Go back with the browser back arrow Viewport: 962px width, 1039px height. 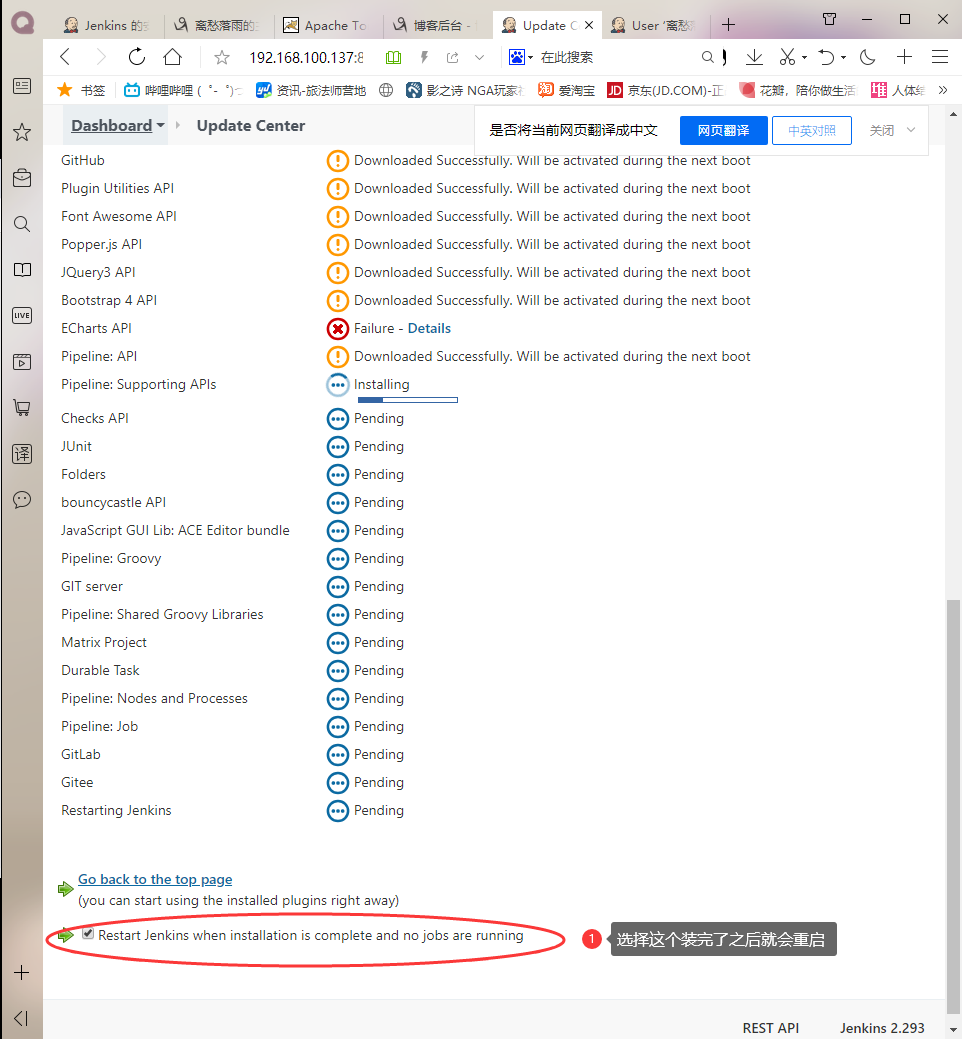pos(65,57)
